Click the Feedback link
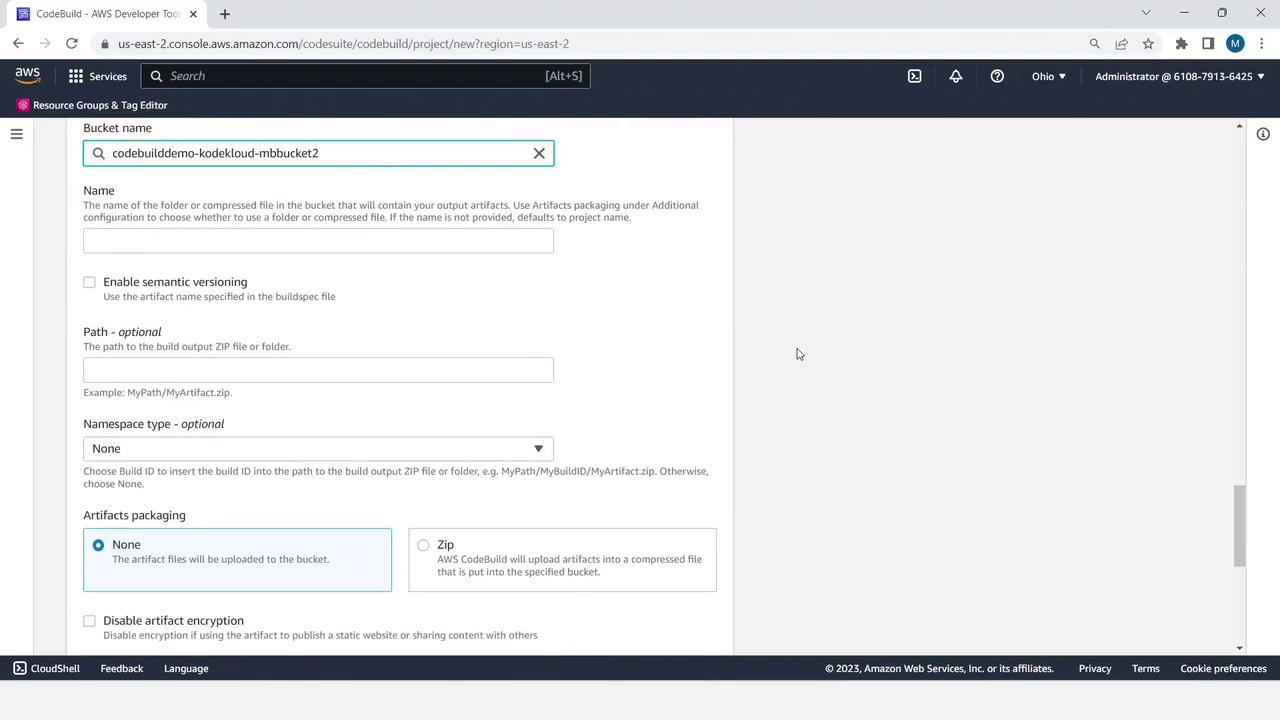 coord(122,668)
